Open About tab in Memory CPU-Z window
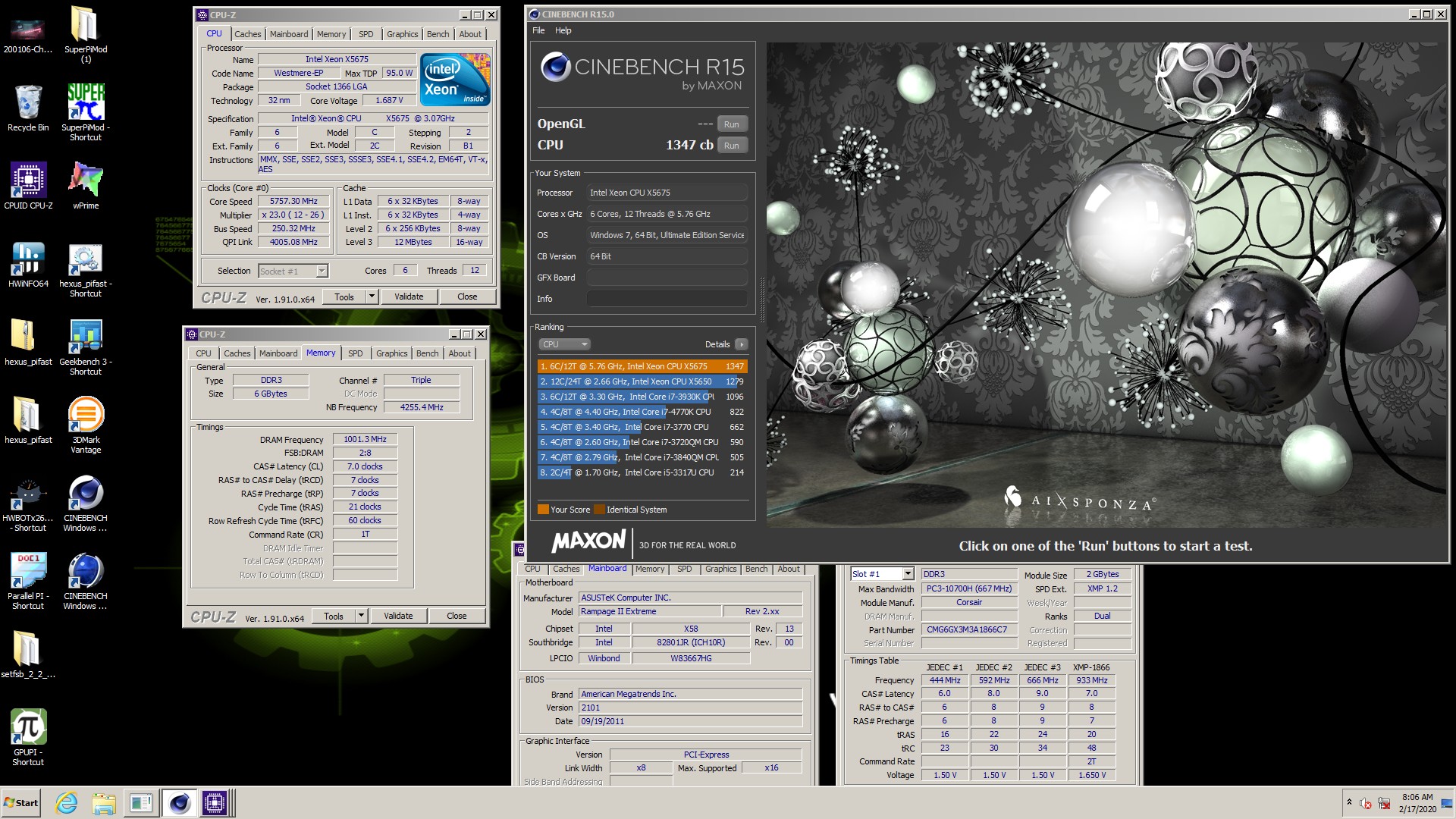 [459, 353]
